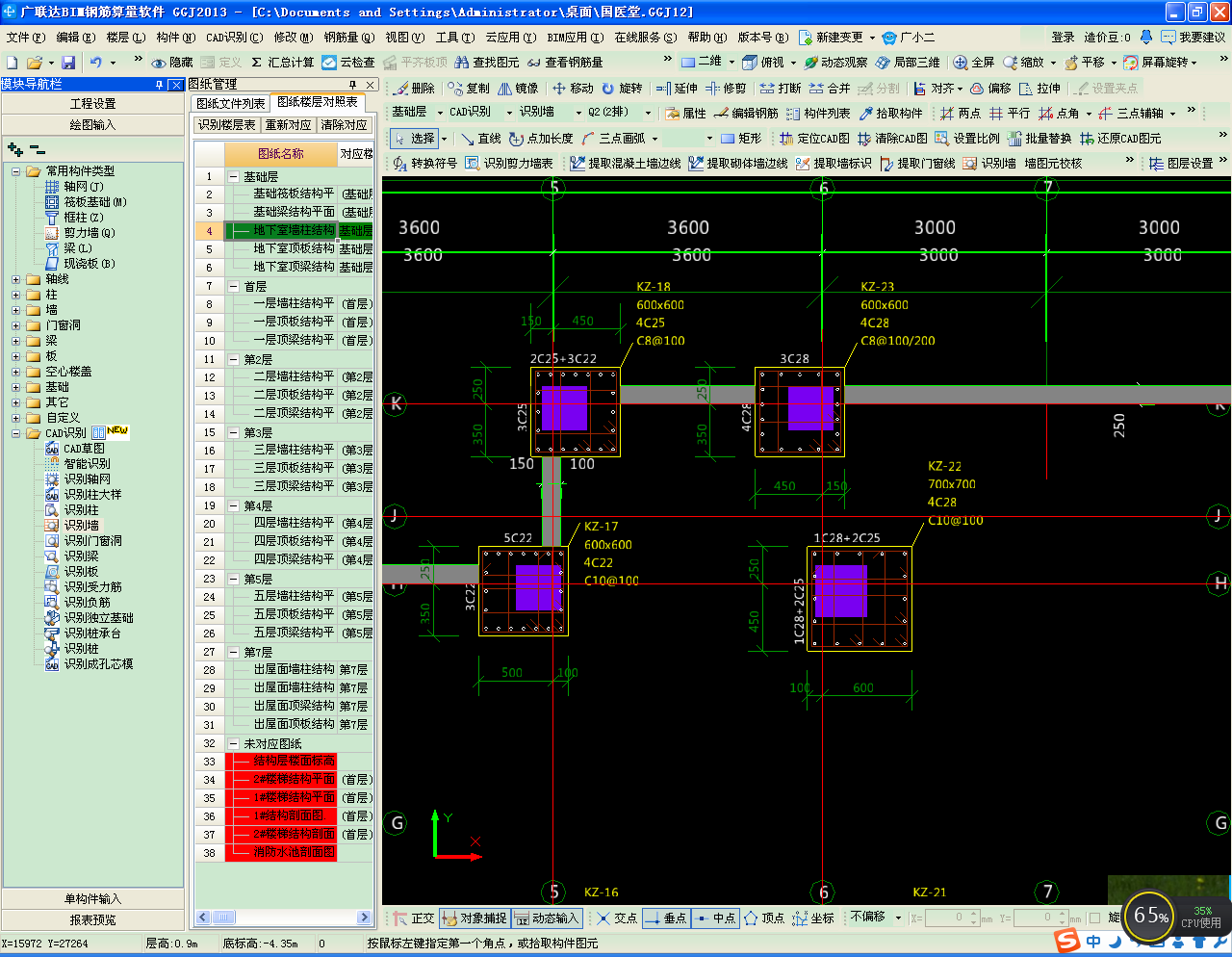Screen dimensions: 1232x957
Task: Select the 偏移 offset tool
Action: click(990, 88)
